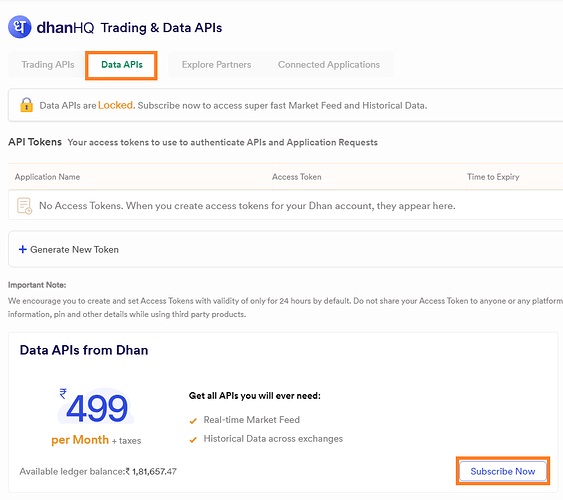The width and height of the screenshot is (563, 500).
Task: Click checkmark beside Historical Data across exchanges
Action: pos(193,439)
